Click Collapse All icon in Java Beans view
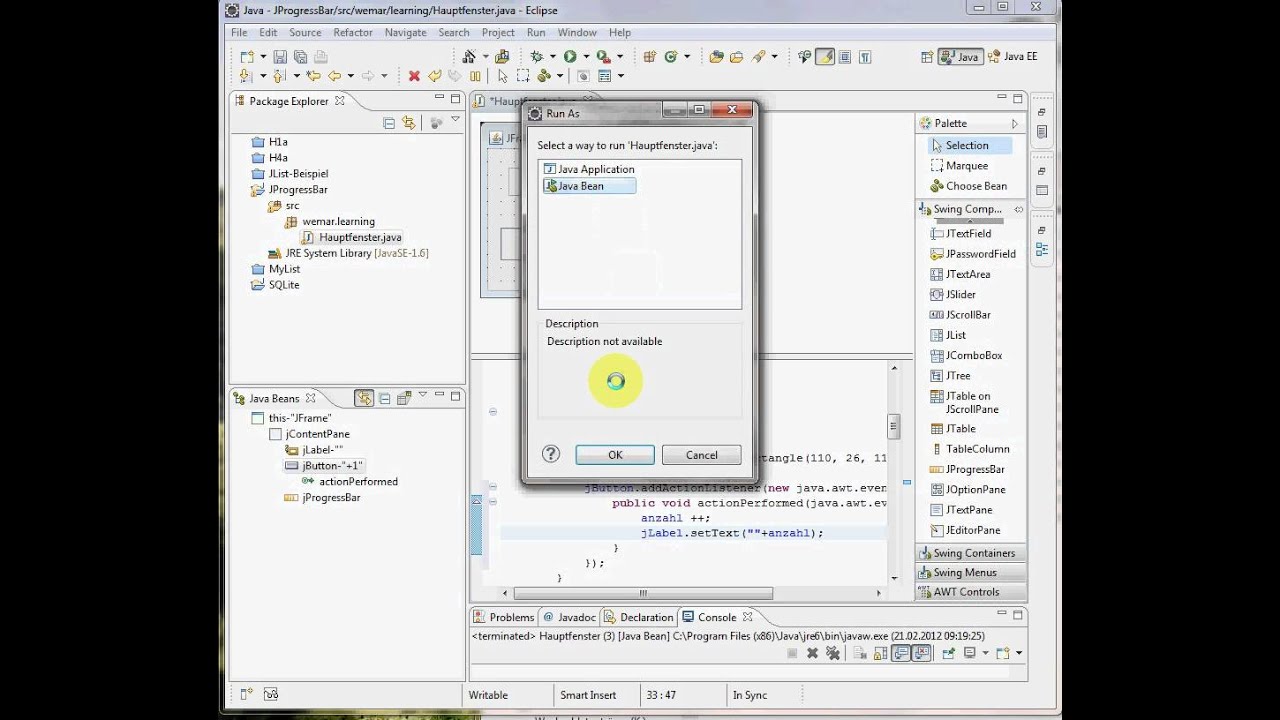1280x720 pixels. [384, 398]
